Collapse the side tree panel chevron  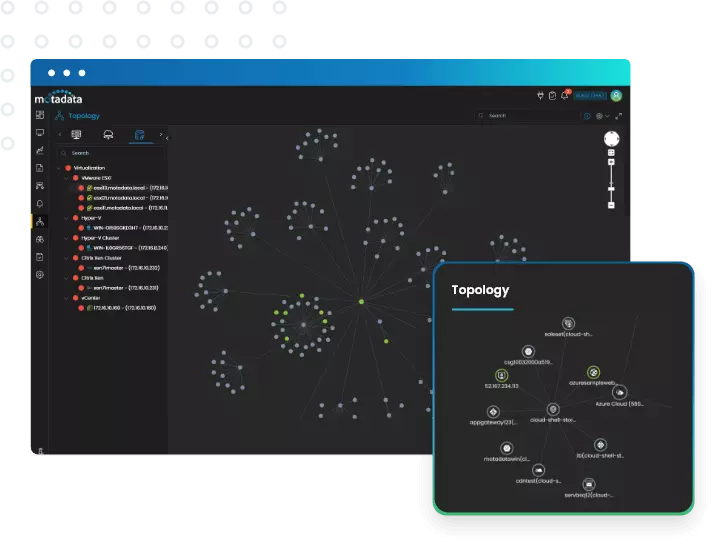coord(167,138)
